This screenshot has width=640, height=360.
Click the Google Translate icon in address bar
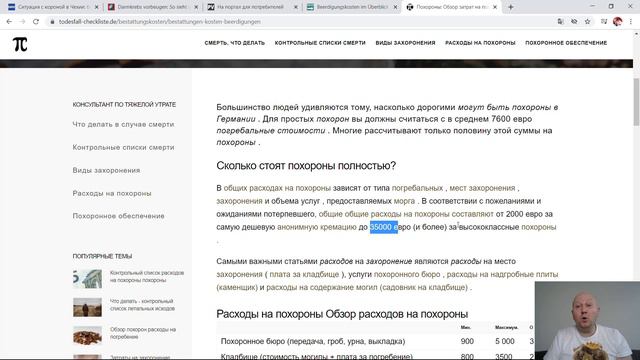click(x=560, y=22)
